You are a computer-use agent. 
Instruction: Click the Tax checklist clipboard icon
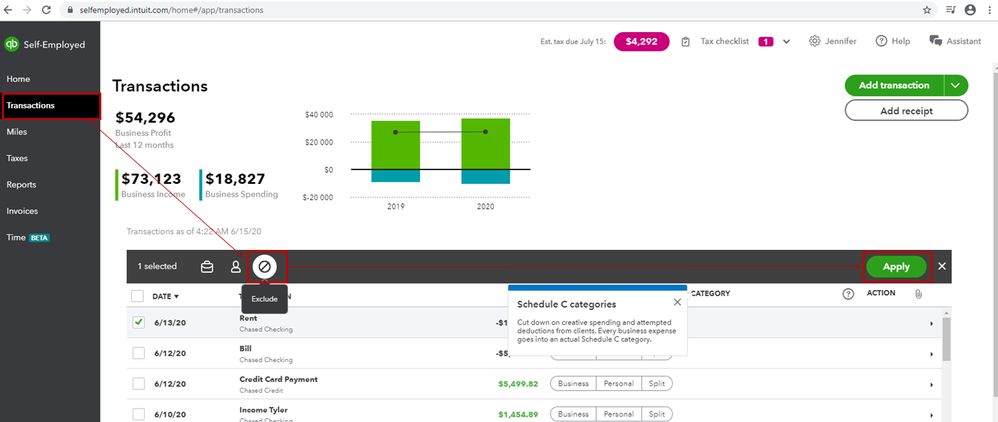pos(685,41)
